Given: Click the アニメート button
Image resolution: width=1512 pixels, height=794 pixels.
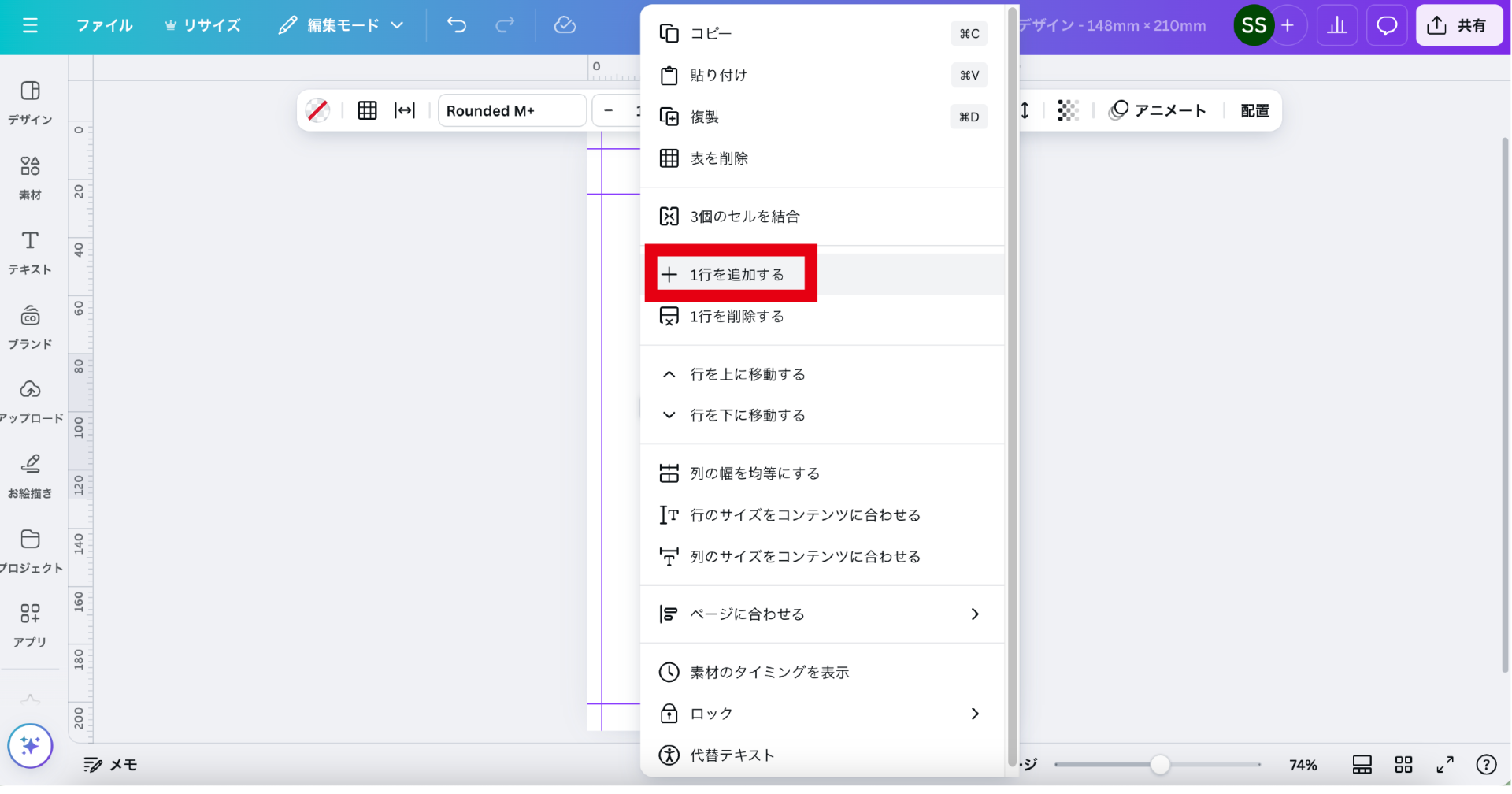Looking at the screenshot, I should [x=1158, y=111].
